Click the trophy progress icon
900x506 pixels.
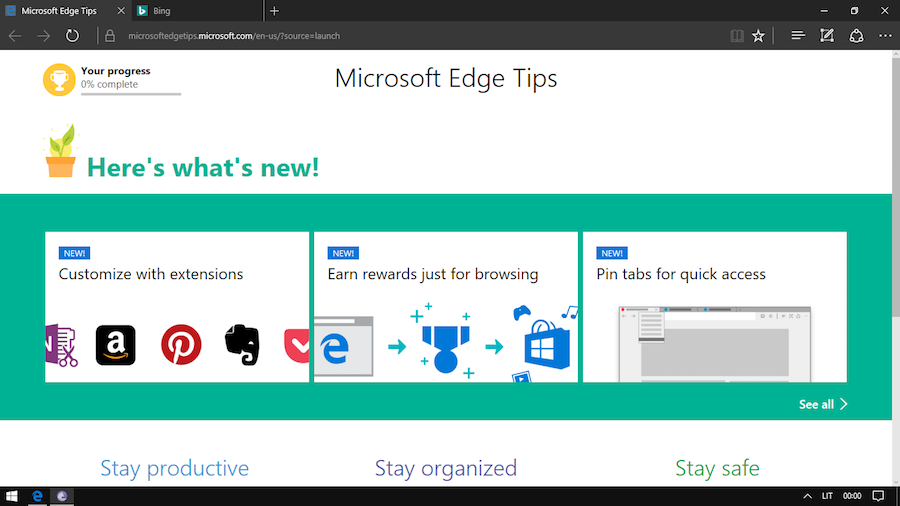coord(59,80)
